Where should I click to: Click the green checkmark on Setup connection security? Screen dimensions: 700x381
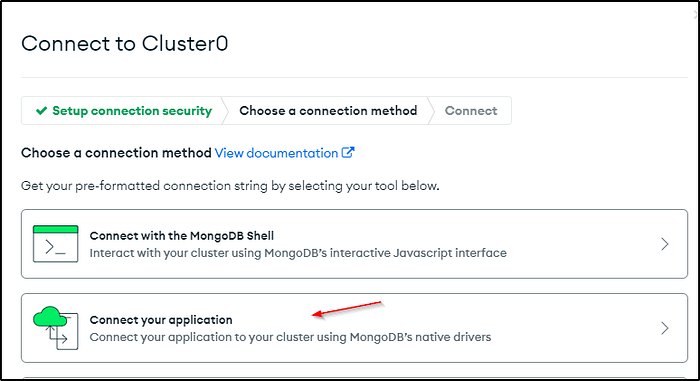[42, 111]
